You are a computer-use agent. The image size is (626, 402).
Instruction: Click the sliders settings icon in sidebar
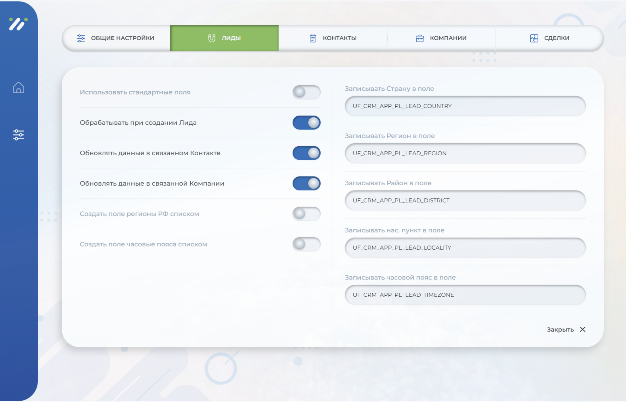[x=18, y=135]
